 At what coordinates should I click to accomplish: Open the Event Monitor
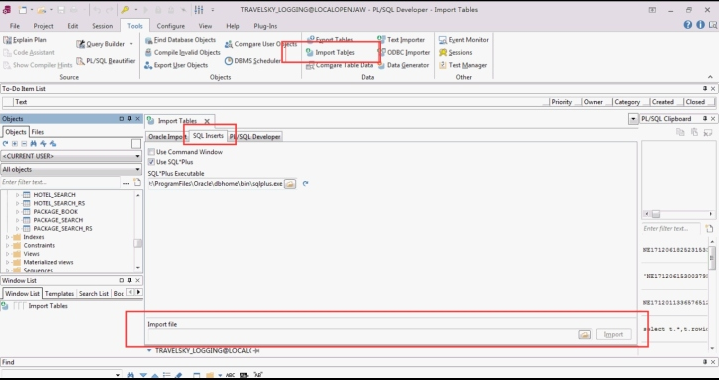tap(464, 40)
